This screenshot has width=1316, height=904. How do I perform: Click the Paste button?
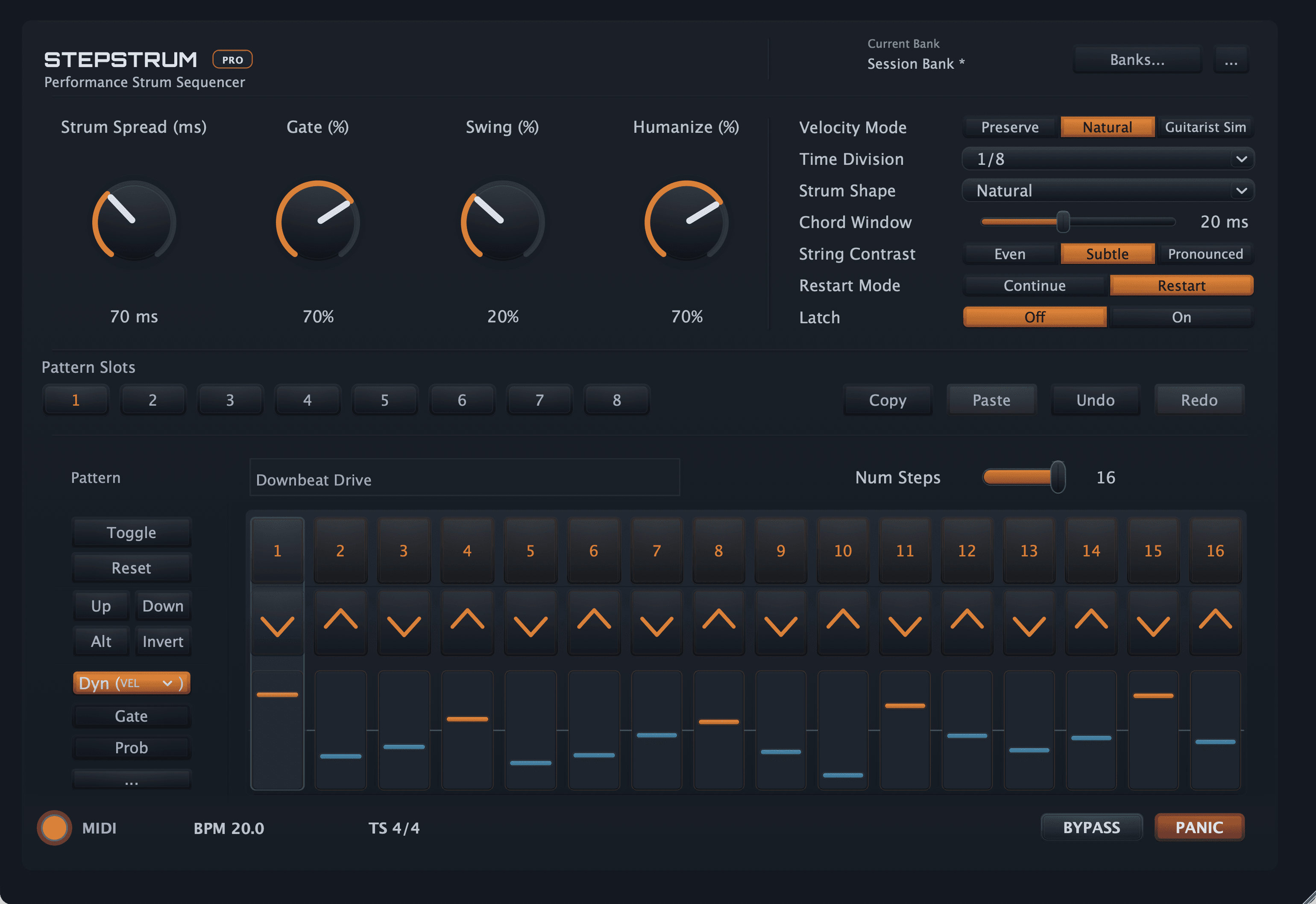coord(991,400)
